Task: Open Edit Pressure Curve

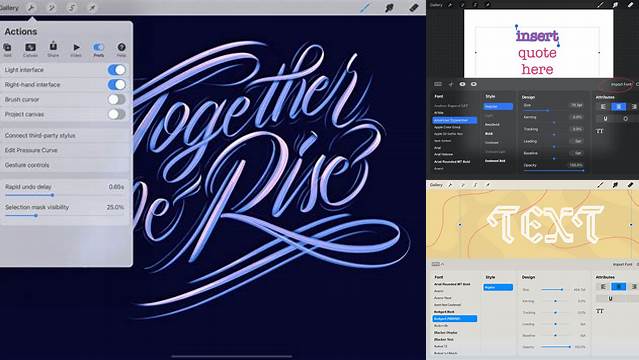Action: [x=65, y=150]
